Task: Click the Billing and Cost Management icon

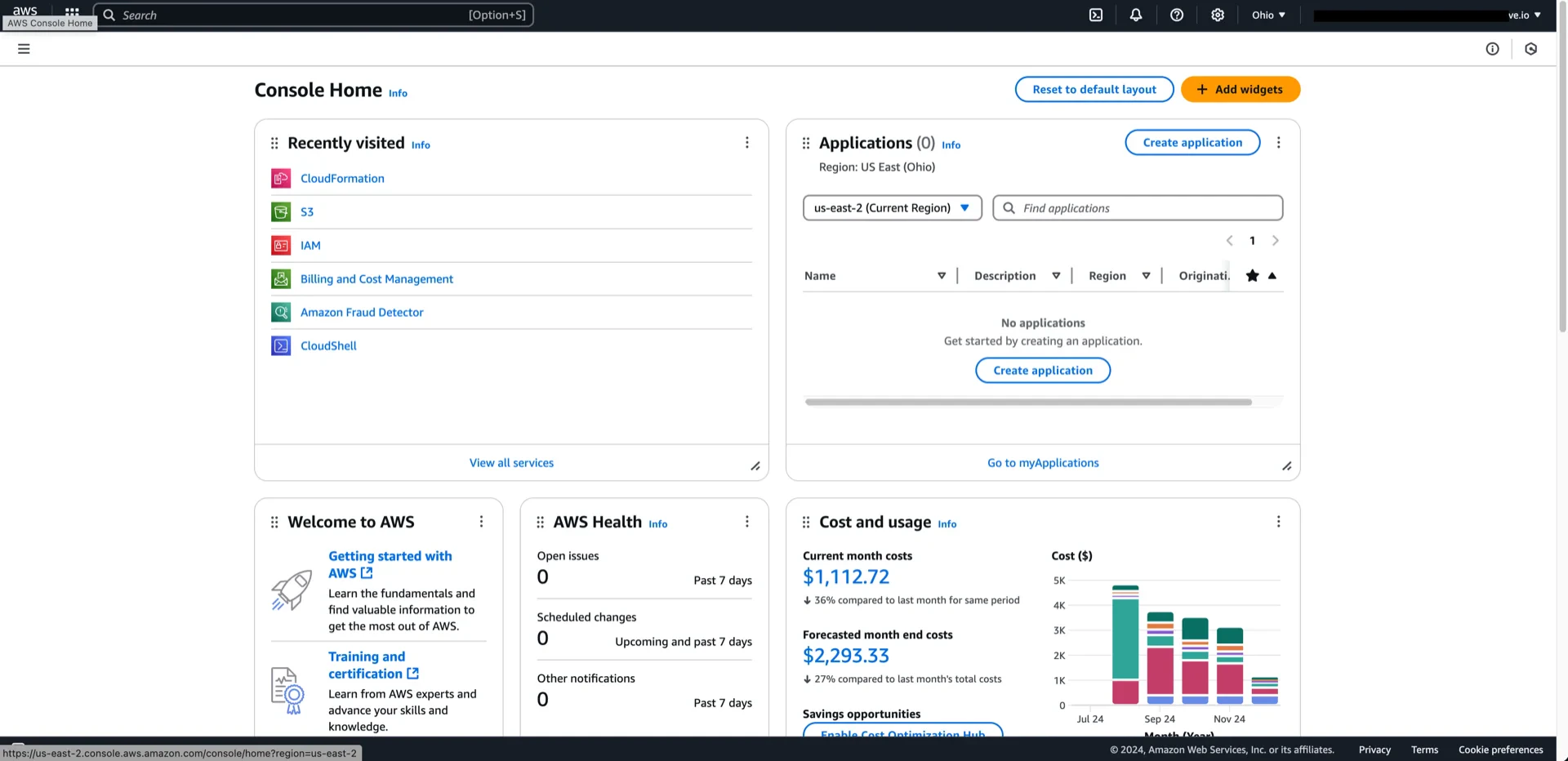Action: coord(281,278)
